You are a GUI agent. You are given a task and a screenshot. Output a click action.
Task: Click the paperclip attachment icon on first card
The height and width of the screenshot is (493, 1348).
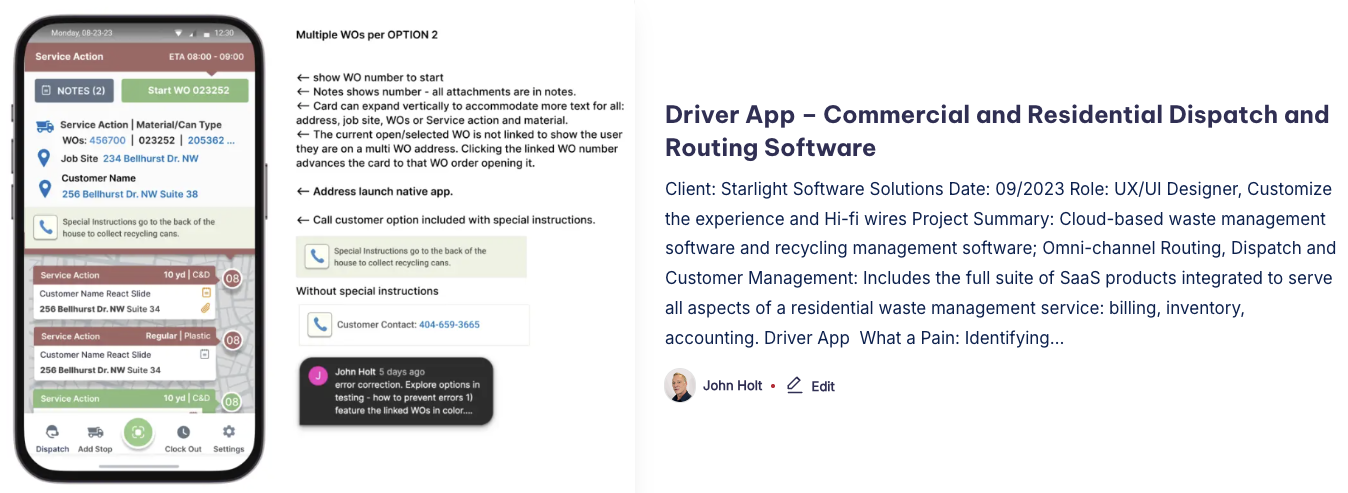pos(206,308)
